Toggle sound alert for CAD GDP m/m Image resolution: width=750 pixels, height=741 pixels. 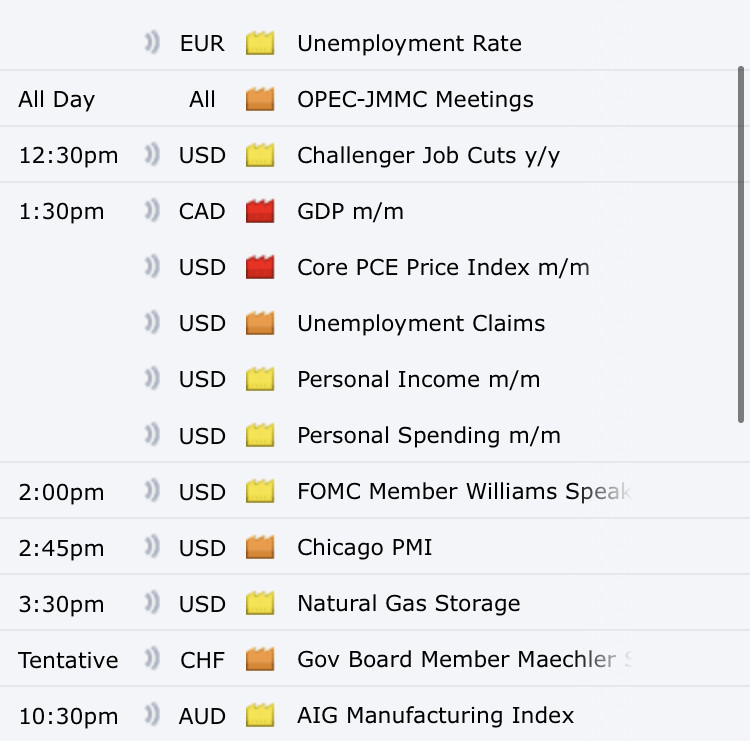coord(152,212)
